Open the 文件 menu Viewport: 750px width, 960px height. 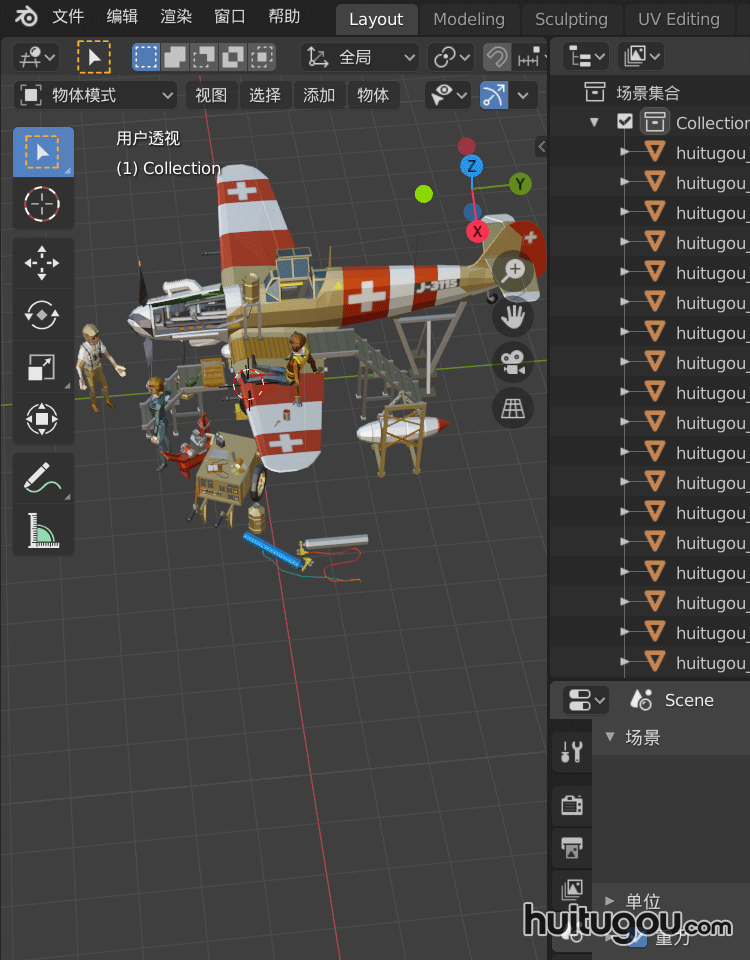[x=68, y=17]
